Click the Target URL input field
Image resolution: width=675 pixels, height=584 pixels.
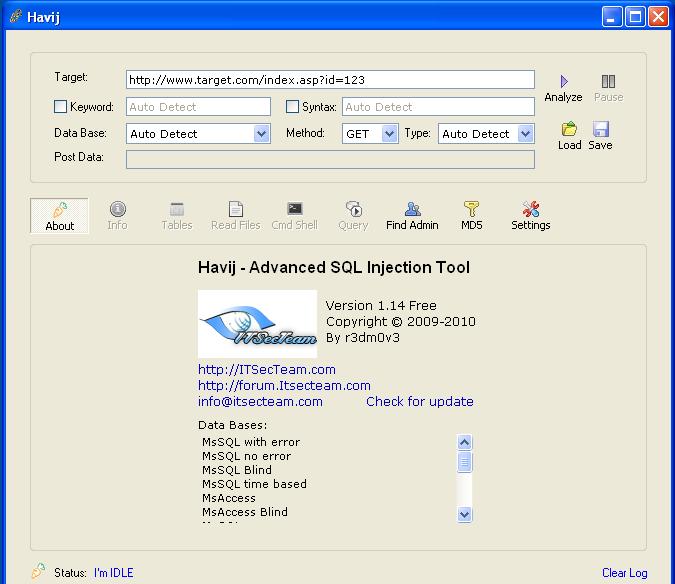coord(330,80)
